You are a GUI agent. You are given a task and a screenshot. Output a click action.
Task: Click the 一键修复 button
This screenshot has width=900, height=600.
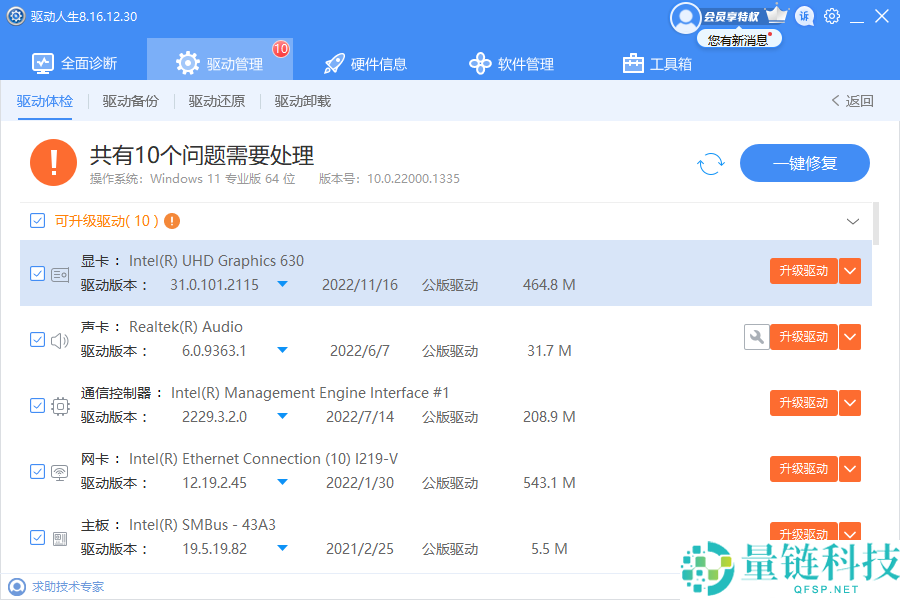(805, 163)
